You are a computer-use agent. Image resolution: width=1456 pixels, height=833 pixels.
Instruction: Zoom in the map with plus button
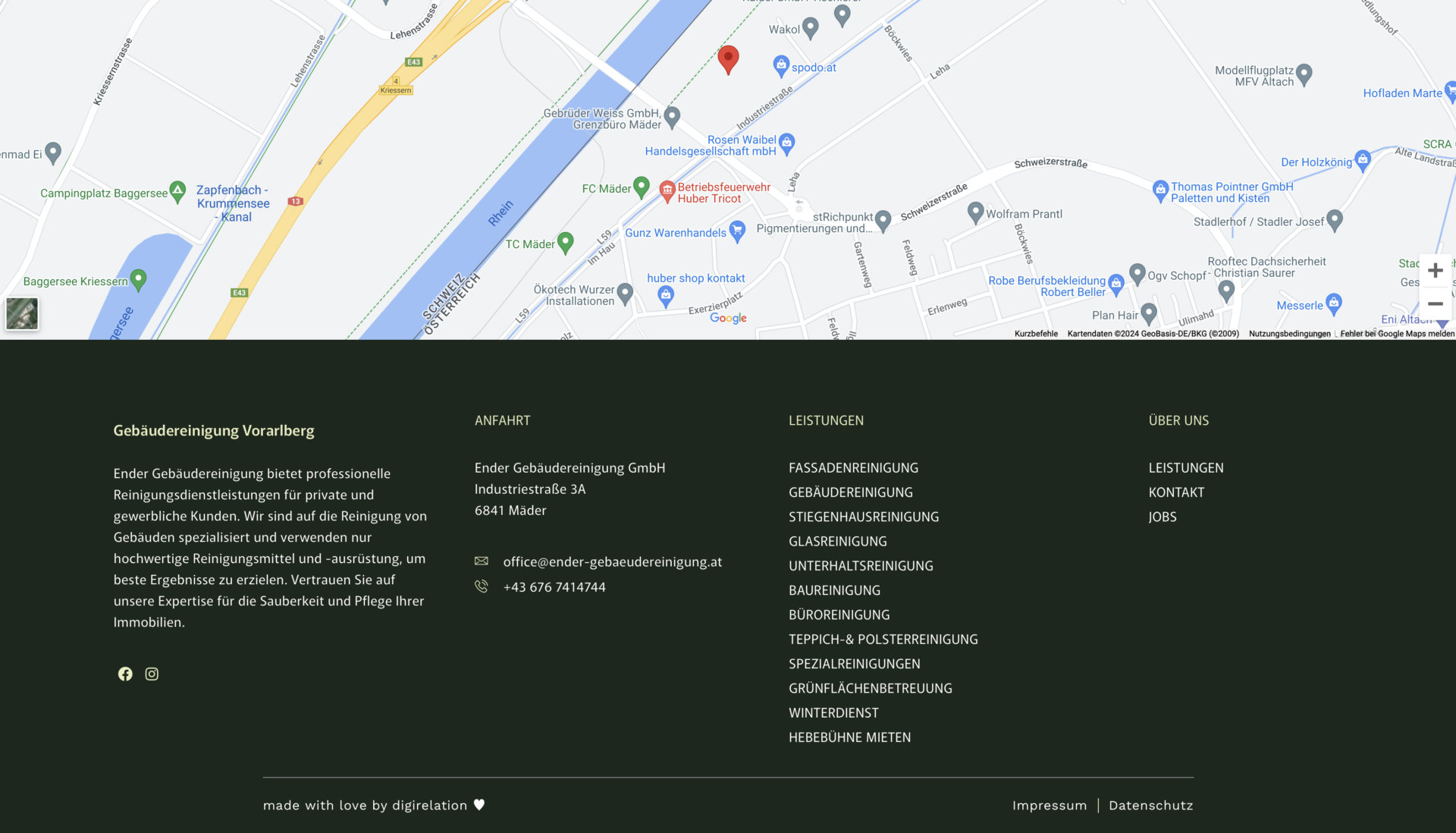pyautogui.click(x=1435, y=271)
